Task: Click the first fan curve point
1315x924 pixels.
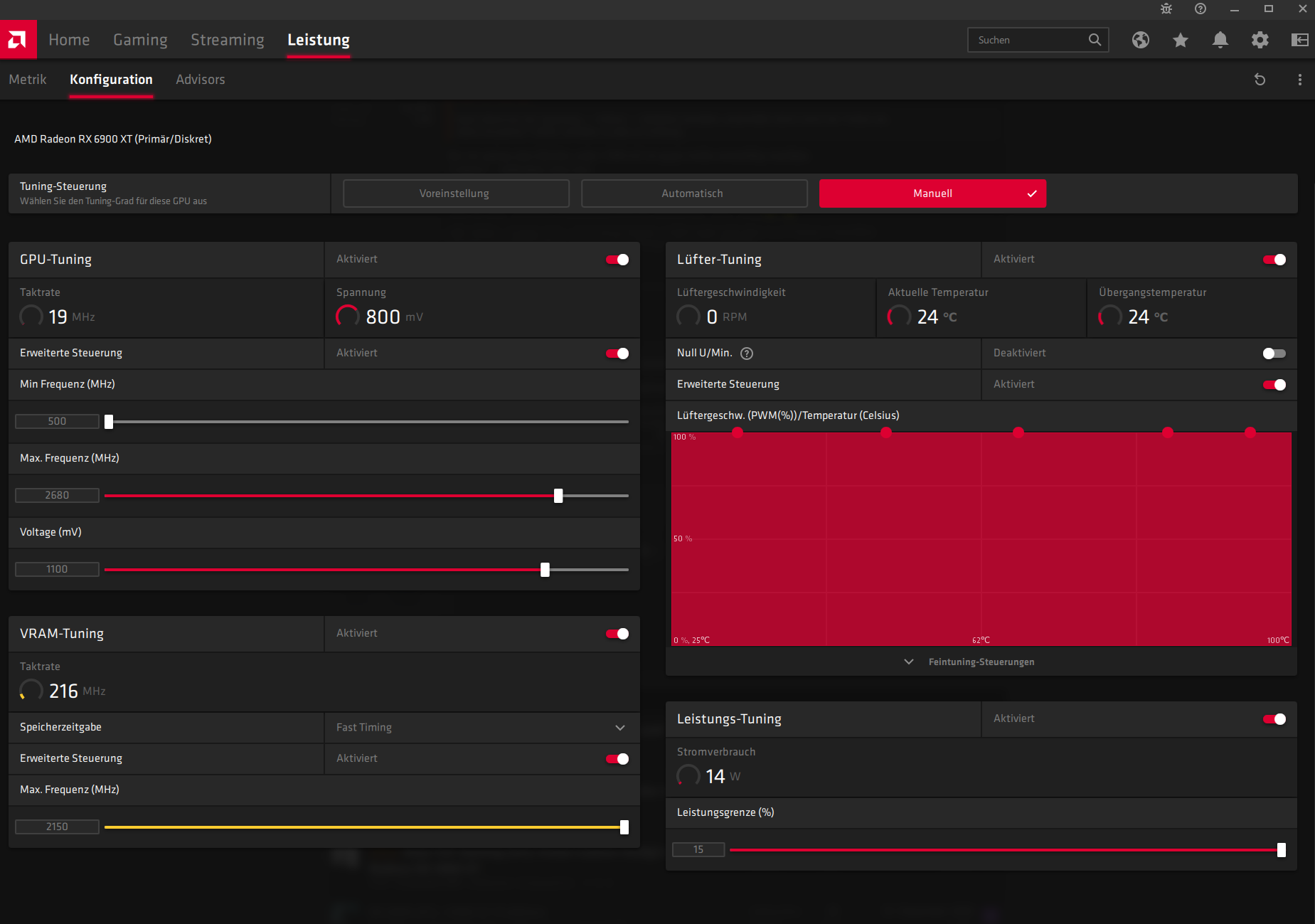Action: click(738, 432)
